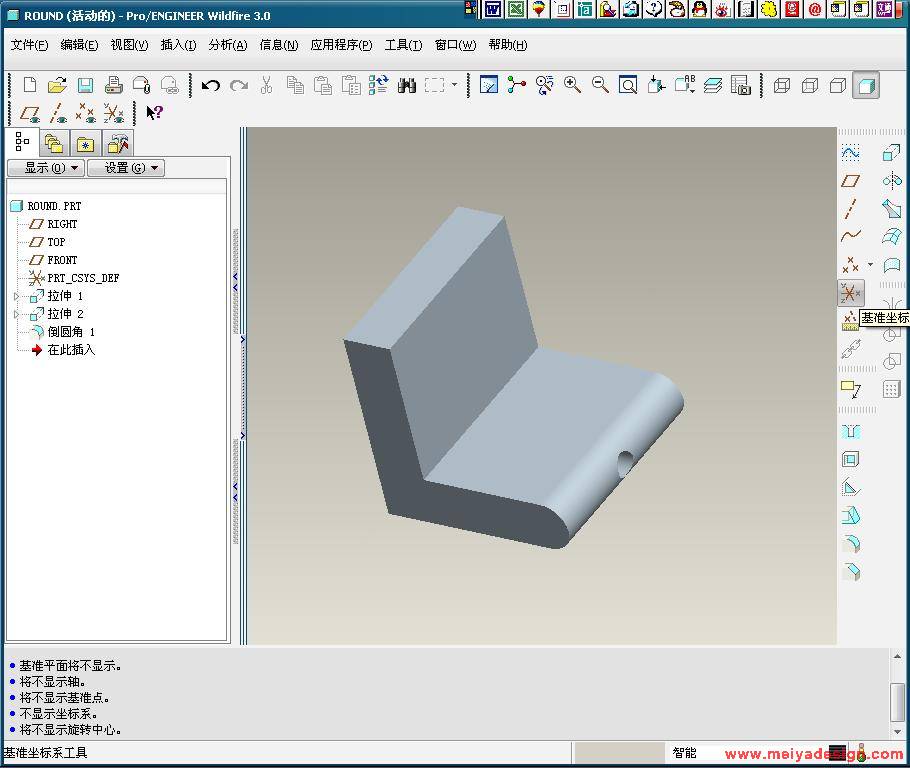Switch to the Folder Browser tab
Screen dimensions: 910x768
tap(54, 144)
